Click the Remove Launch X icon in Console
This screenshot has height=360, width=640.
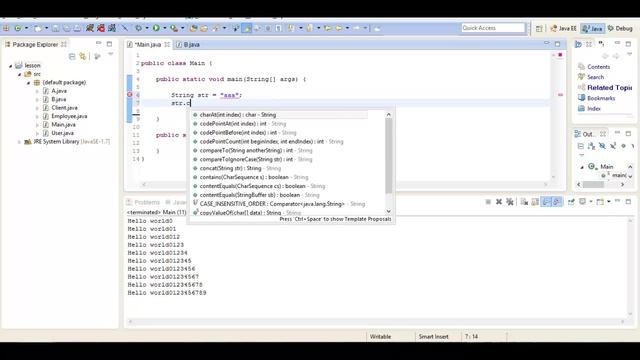click(x=499, y=202)
